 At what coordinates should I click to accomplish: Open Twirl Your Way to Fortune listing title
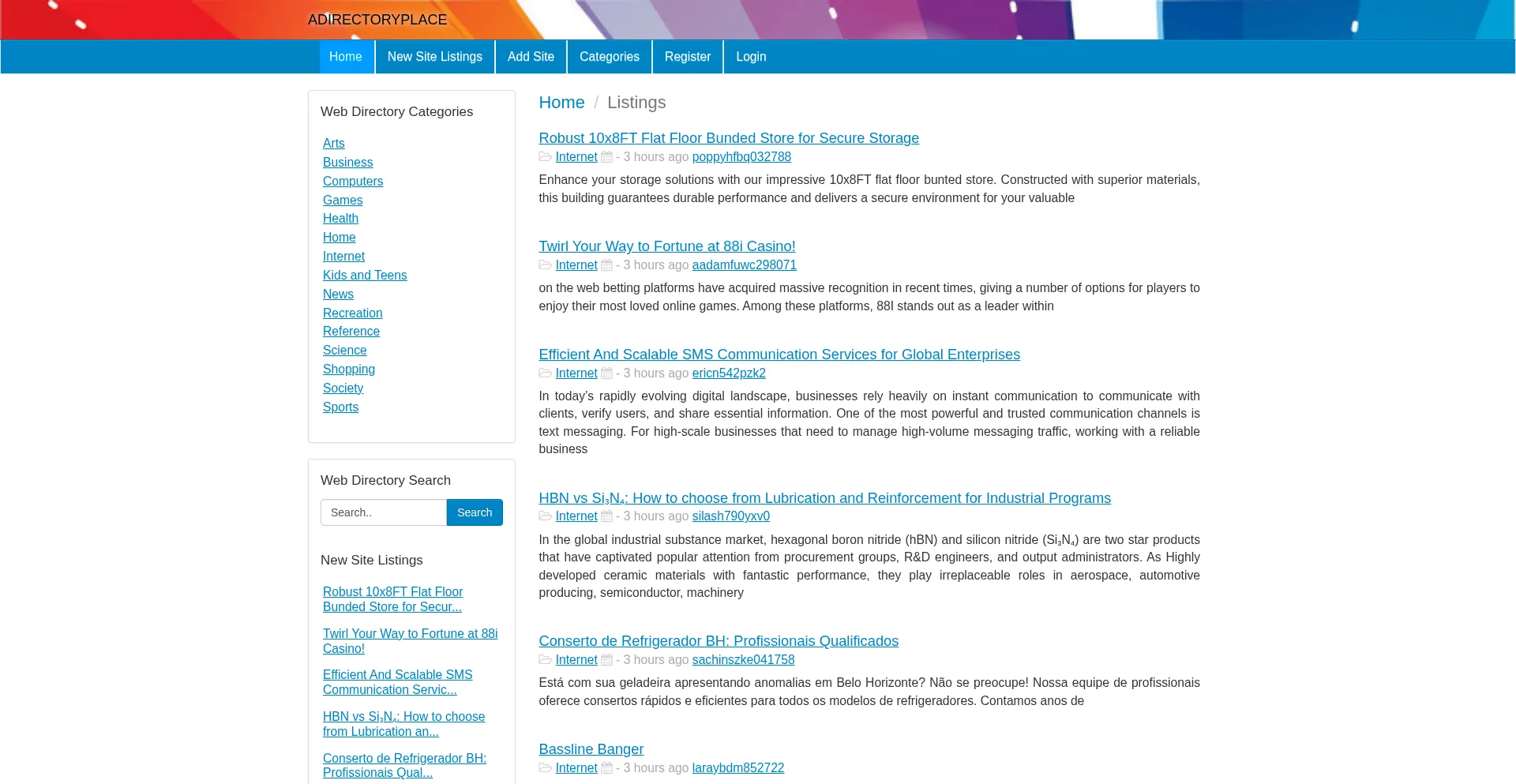(x=667, y=246)
